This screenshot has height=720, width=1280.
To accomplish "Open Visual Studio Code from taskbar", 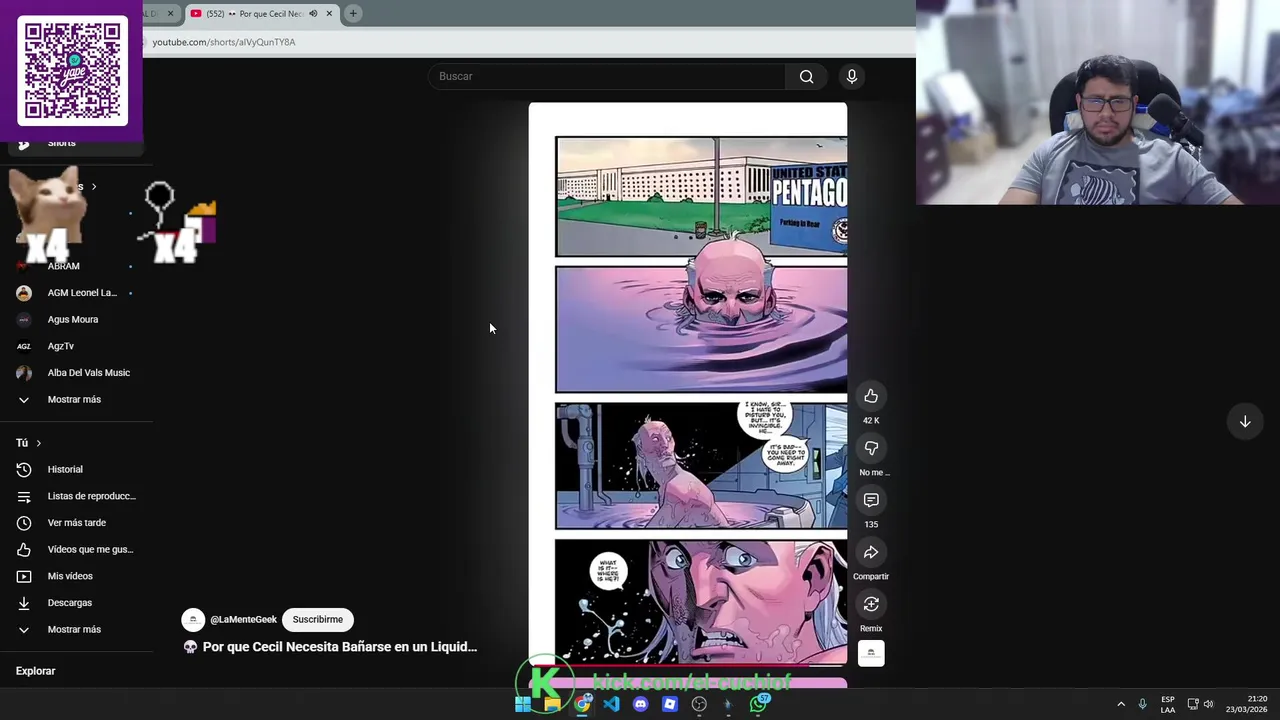I will click(x=611, y=704).
